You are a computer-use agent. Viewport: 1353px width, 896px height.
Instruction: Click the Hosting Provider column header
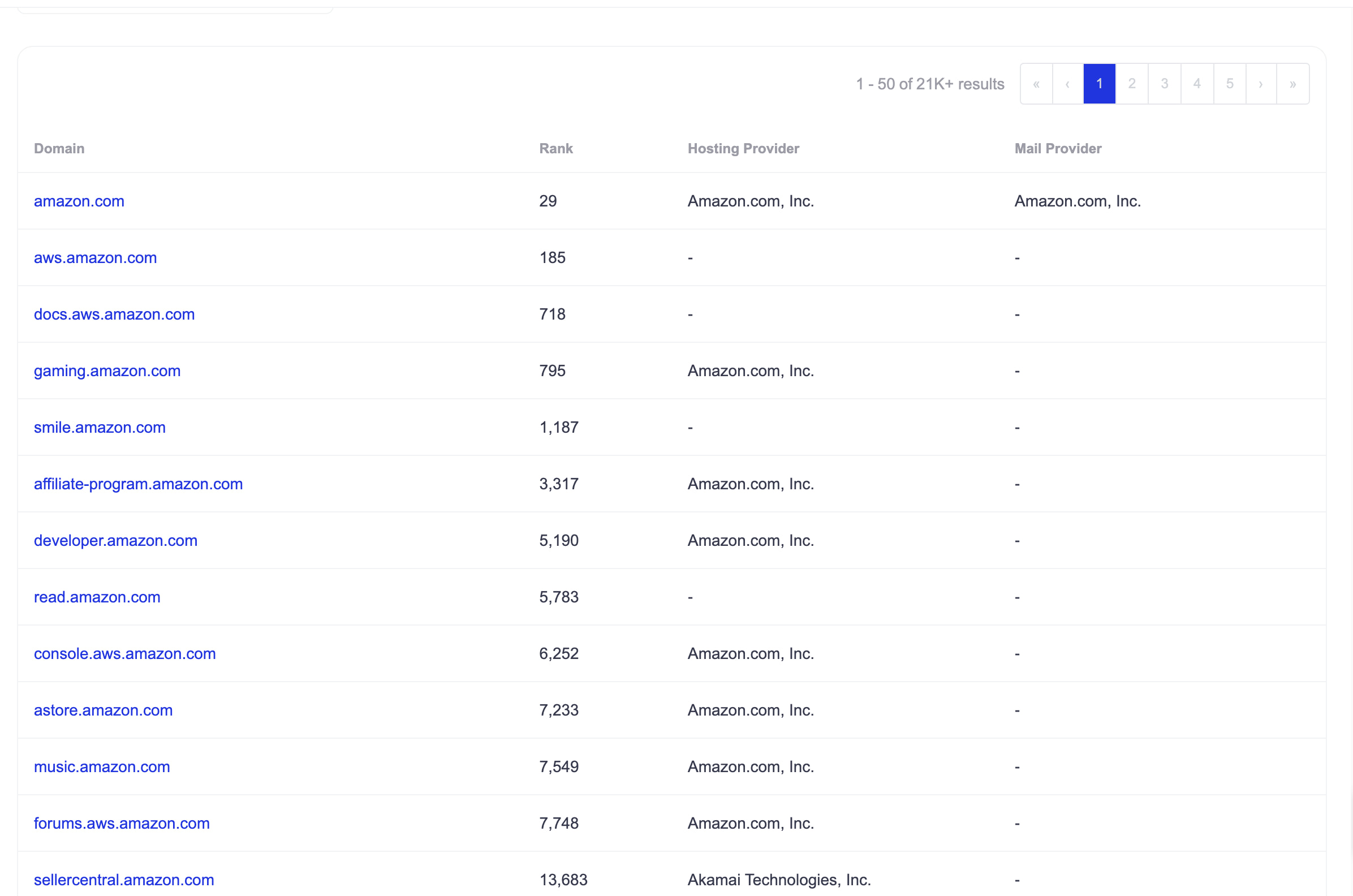coord(743,149)
